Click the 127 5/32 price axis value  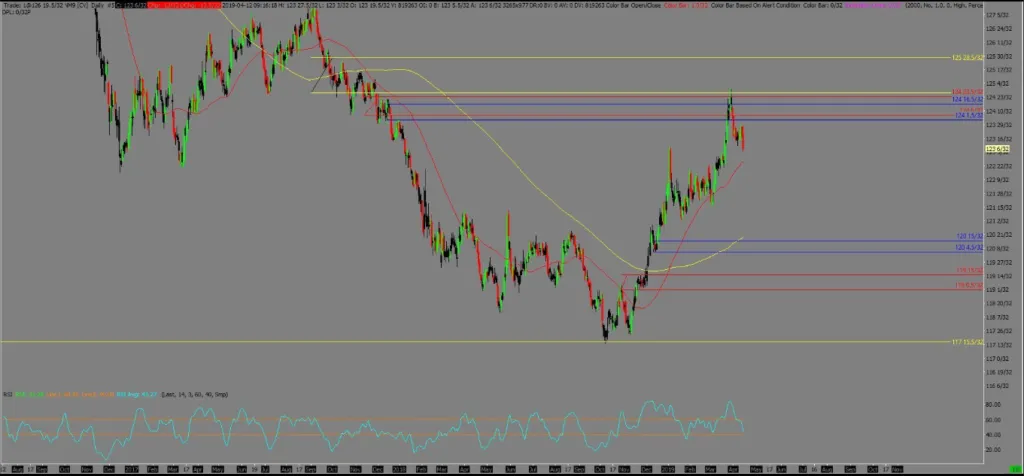coord(997,15)
